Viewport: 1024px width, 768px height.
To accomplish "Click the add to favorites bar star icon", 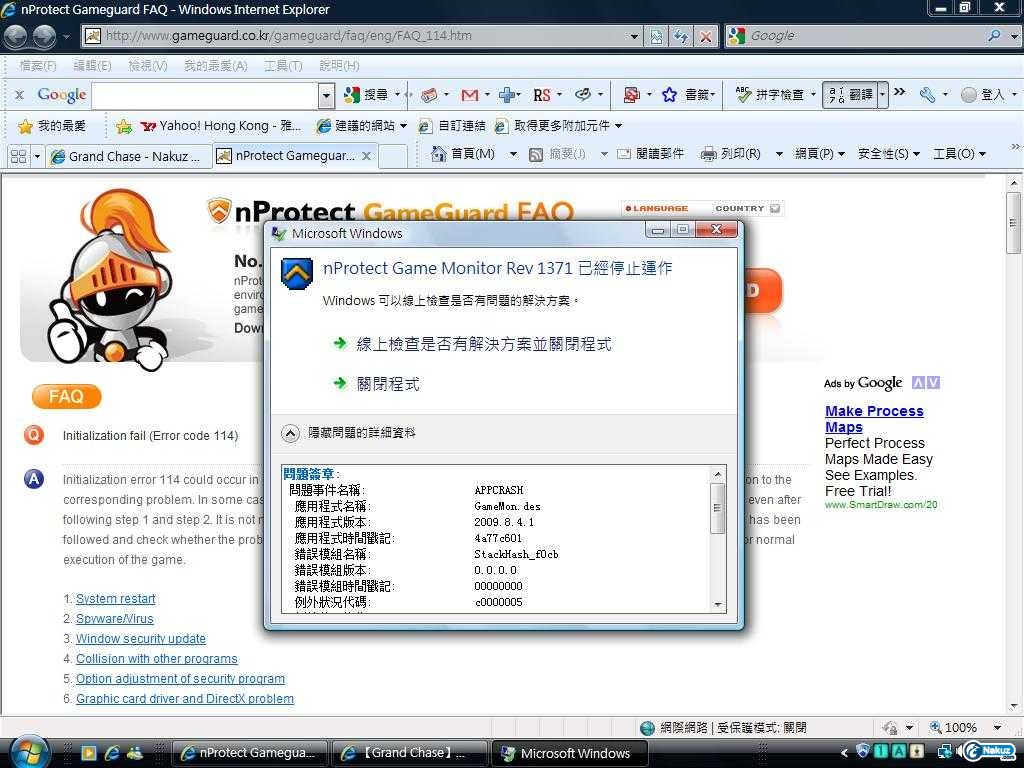I will 123,126.
